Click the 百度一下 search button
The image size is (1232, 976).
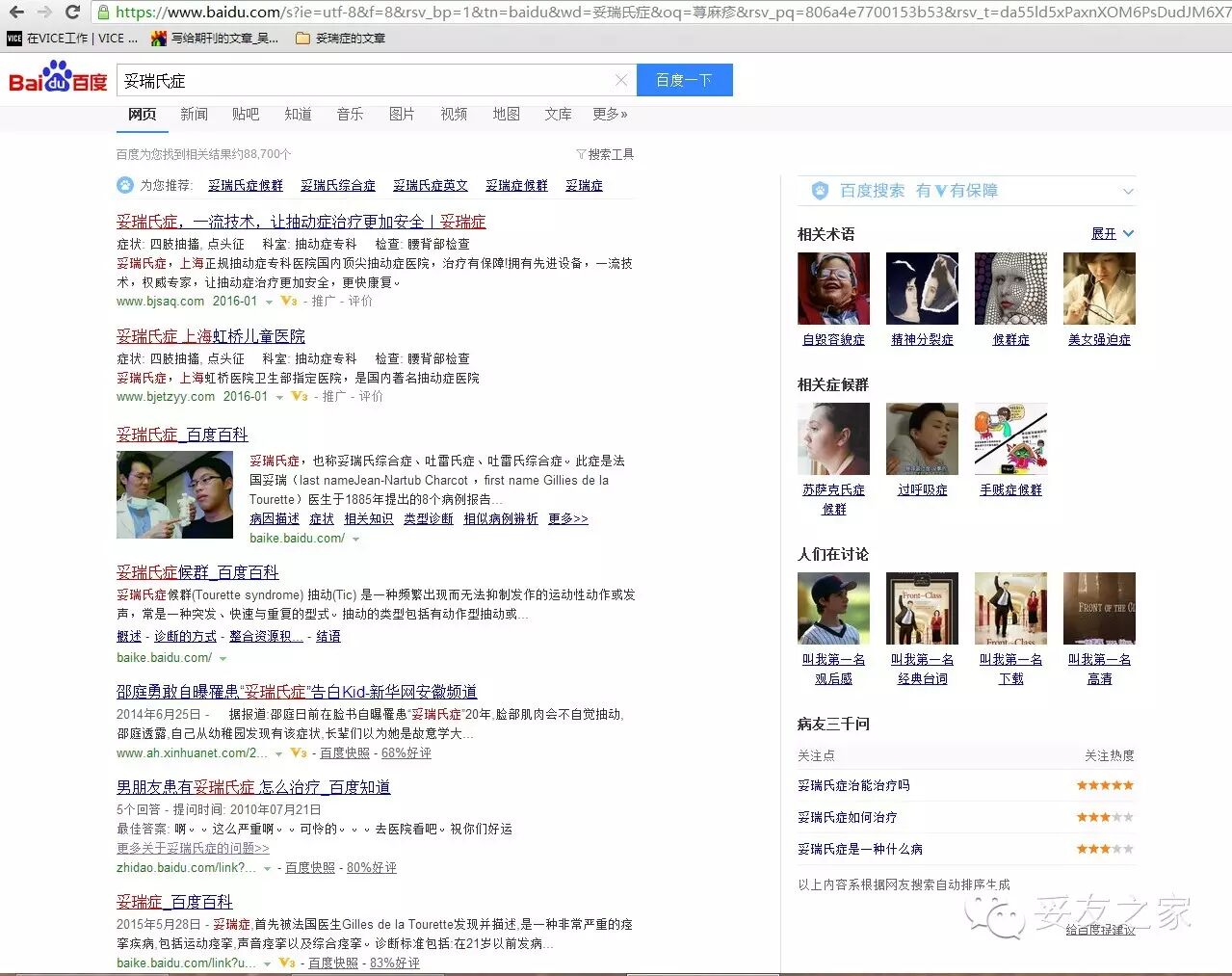(x=684, y=80)
